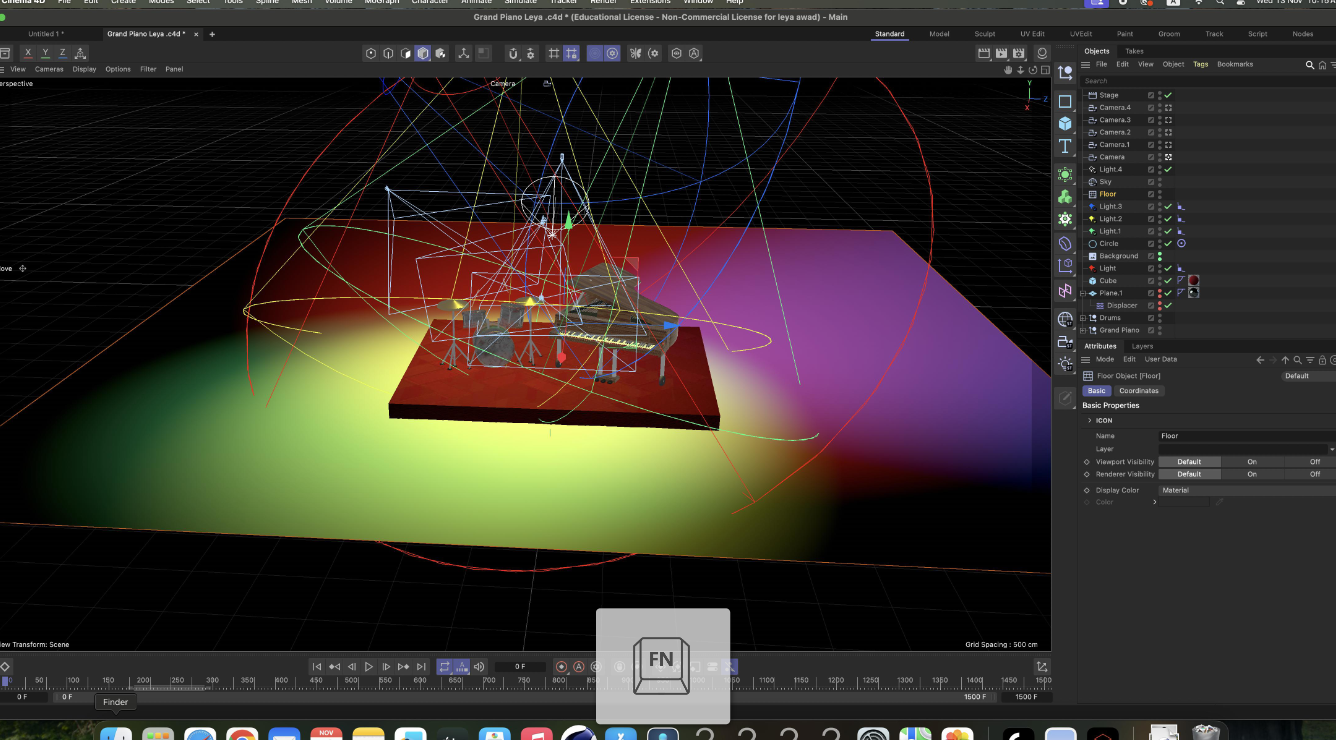Go to start of animation
Screen dimensions: 1336x740
click(317, 667)
